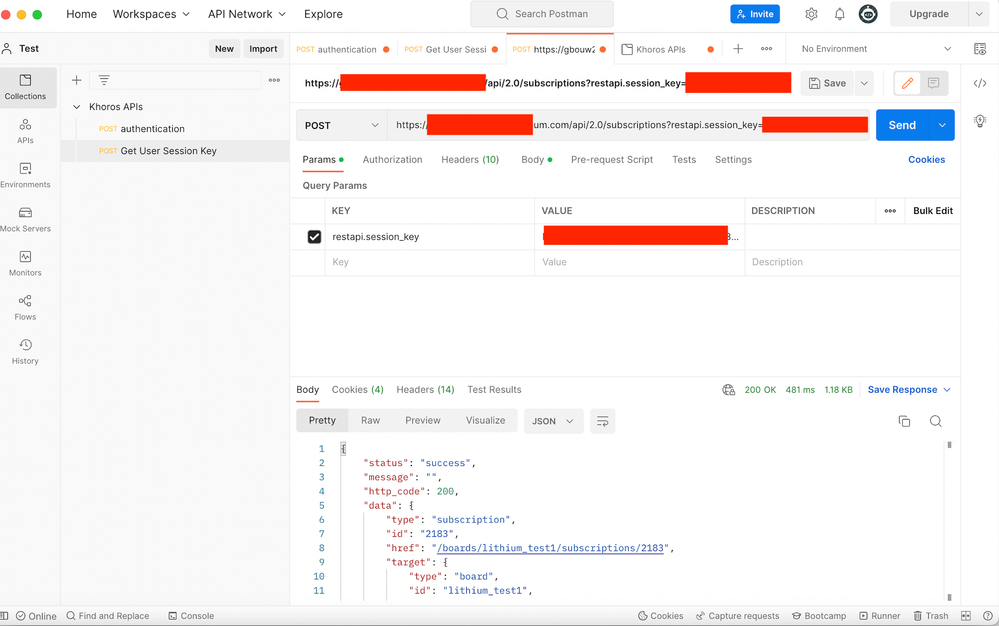Open the History sidebar panel
The height and width of the screenshot is (626, 999).
pos(25,351)
